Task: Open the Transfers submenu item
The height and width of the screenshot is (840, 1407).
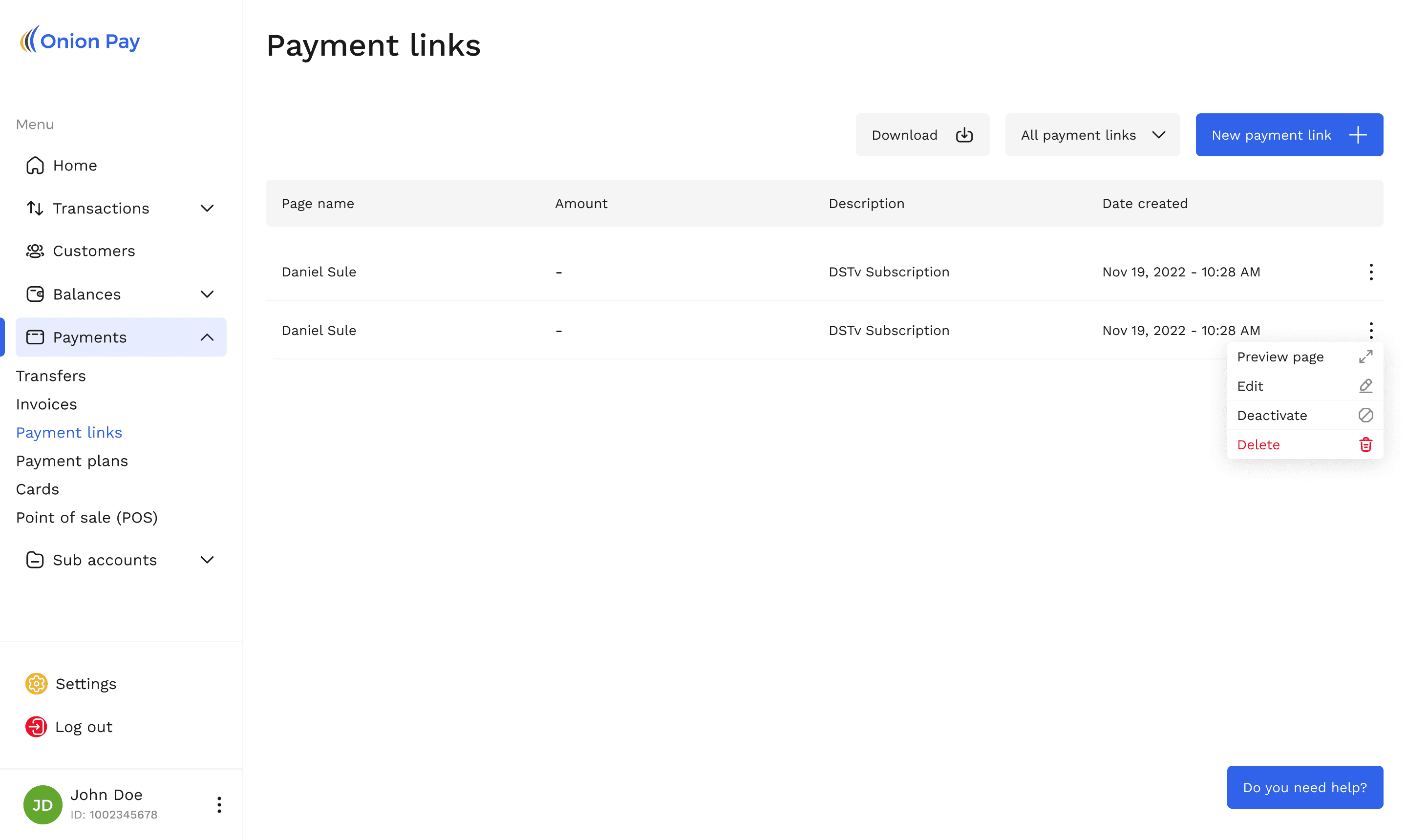Action: [51, 376]
